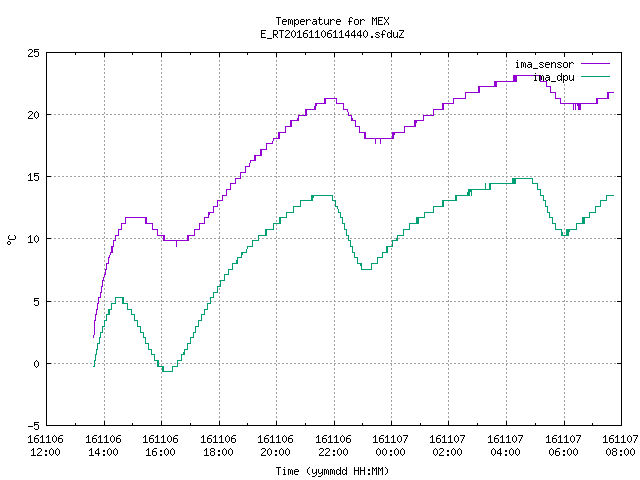Click the x-axis label '161106 18:00'
The height and width of the screenshot is (480, 640).
click(x=218, y=446)
